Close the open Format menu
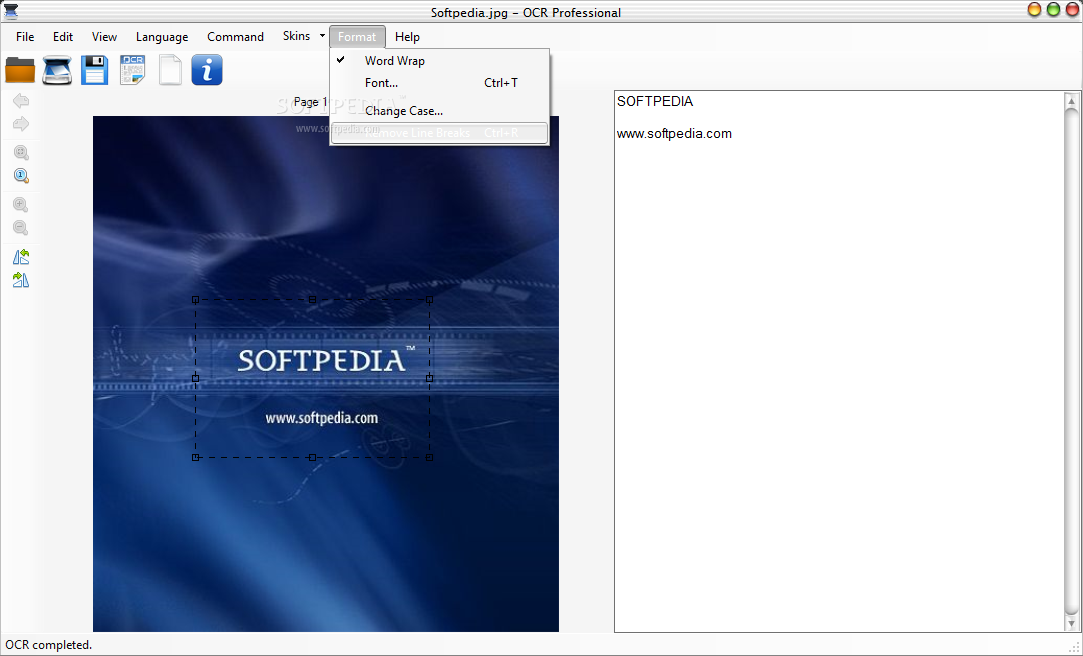This screenshot has height=656, width=1083. (x=357, y=37)
